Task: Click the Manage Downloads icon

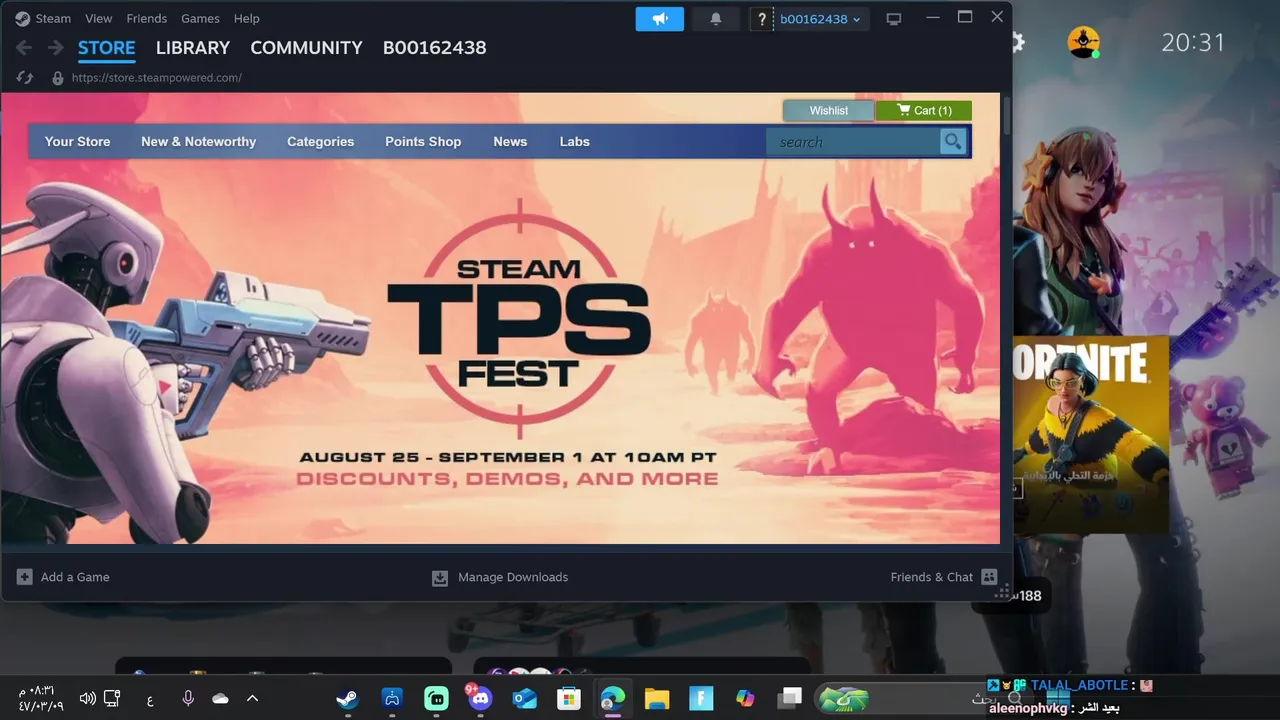Action: pos(440,578)
